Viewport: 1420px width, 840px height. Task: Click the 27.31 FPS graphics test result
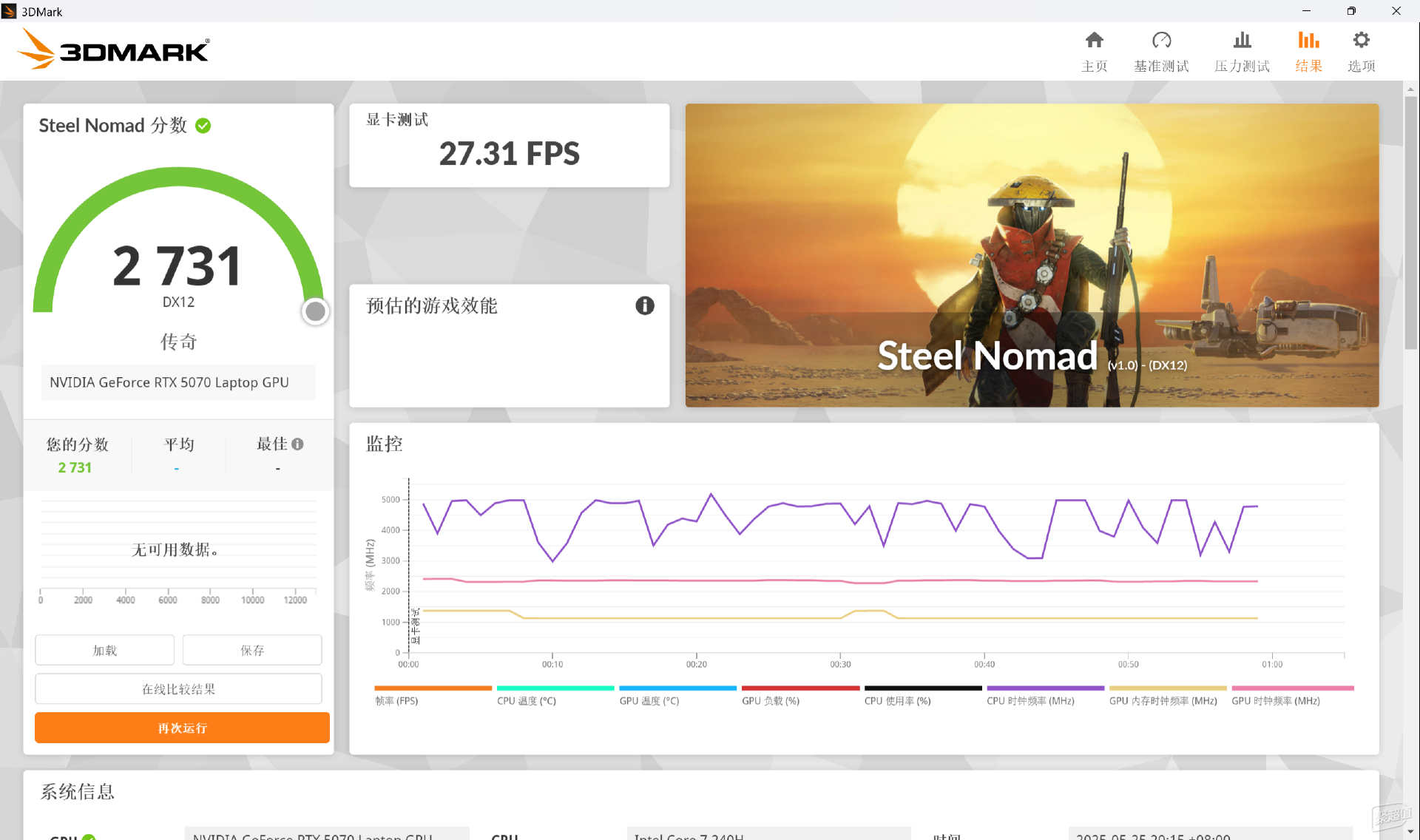tap(510, 154)
